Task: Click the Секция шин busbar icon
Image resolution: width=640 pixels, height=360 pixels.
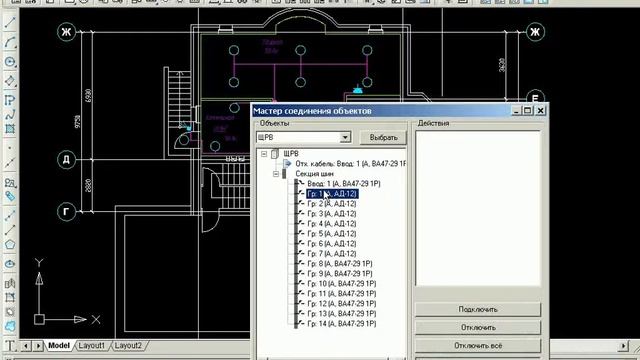Action: pyautogui.click(x=284, y=173)
